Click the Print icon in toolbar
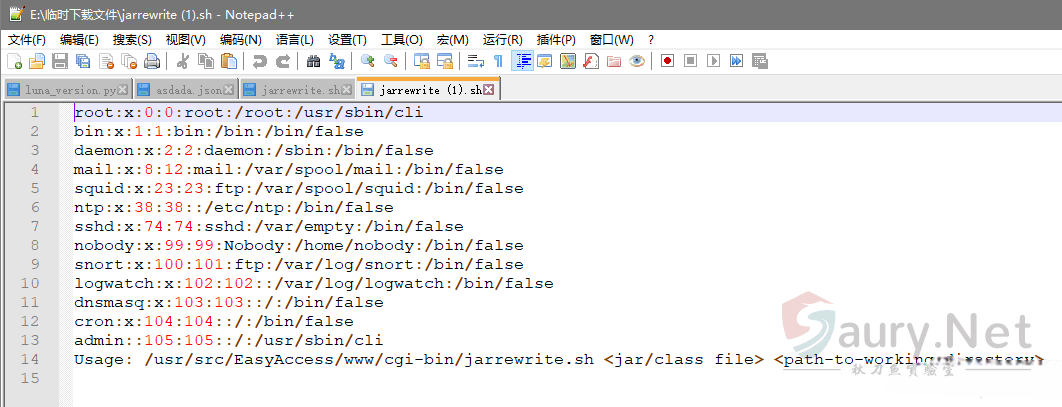Image resolution: width=1062 pixels, height=407 pixels. pyautogui.click(x=151, y=62)
